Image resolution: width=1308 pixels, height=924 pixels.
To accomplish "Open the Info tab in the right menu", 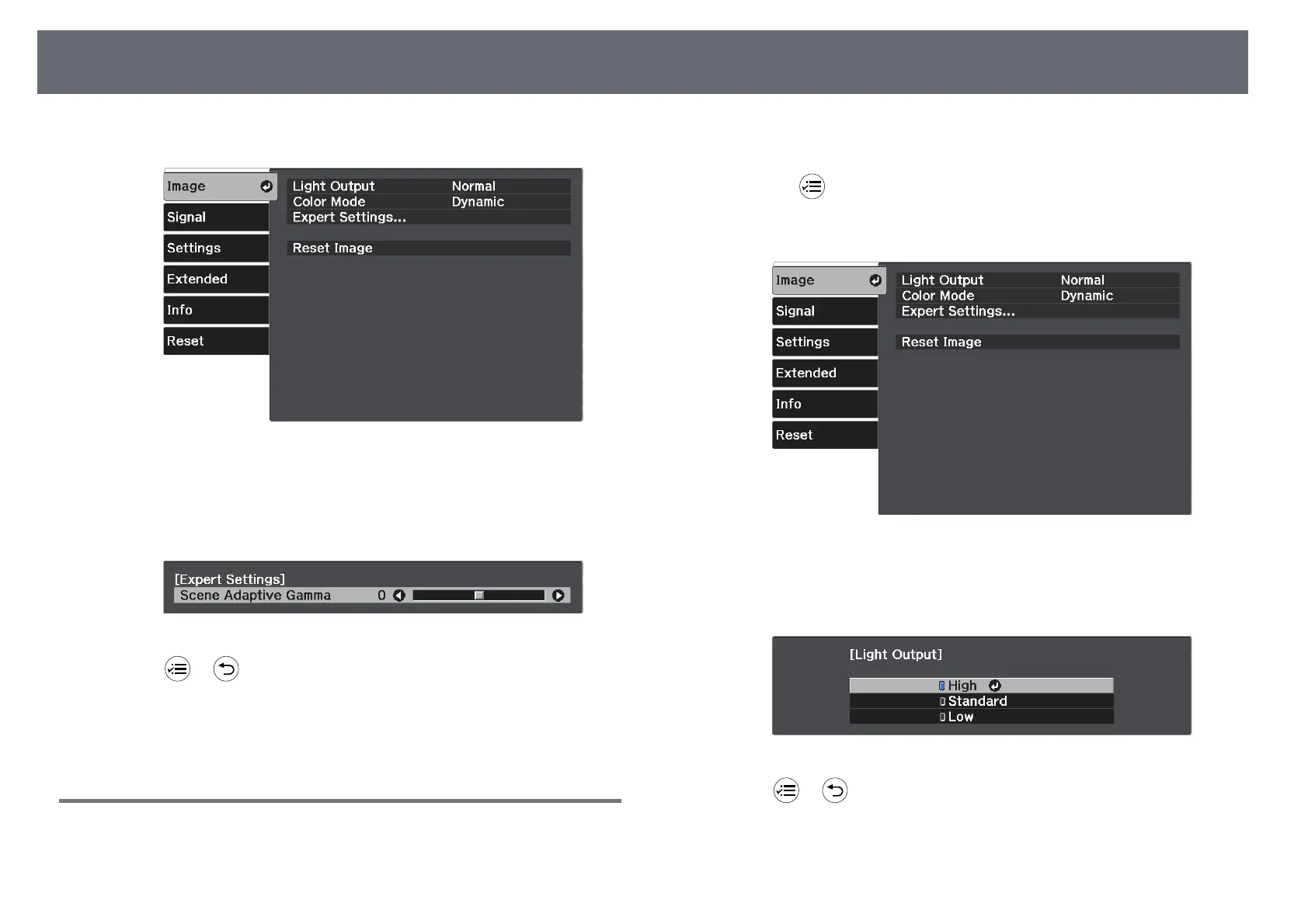I will pos(826,404).
